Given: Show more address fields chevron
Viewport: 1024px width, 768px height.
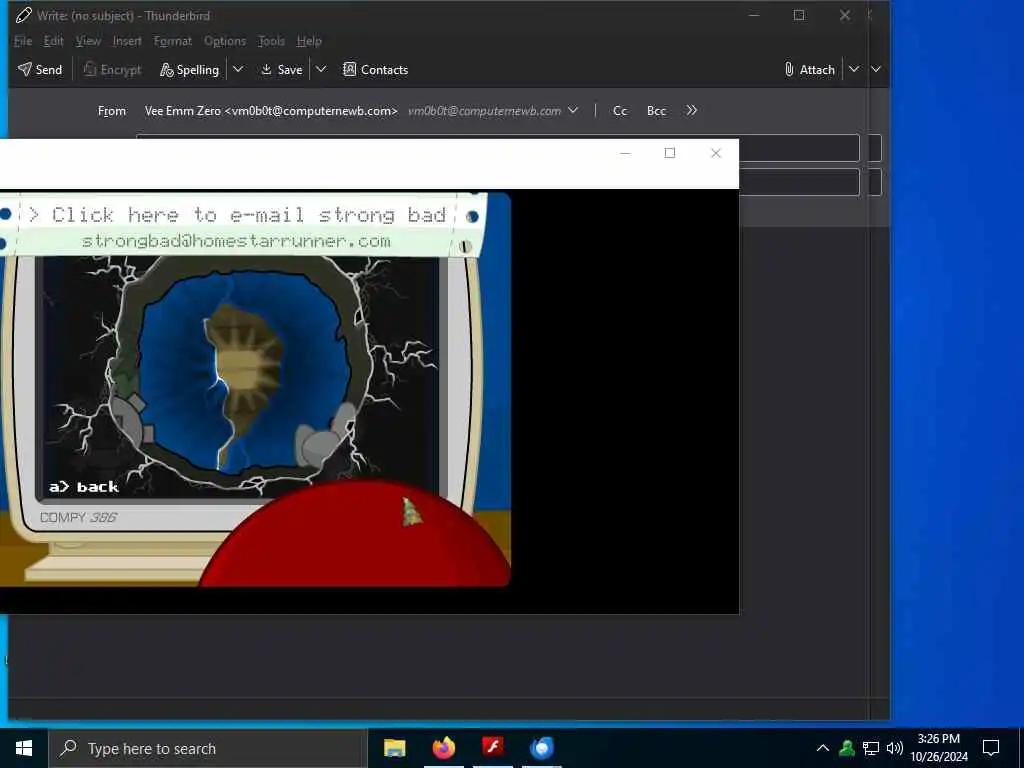Looking at the screenshot, I should point(692,111).
